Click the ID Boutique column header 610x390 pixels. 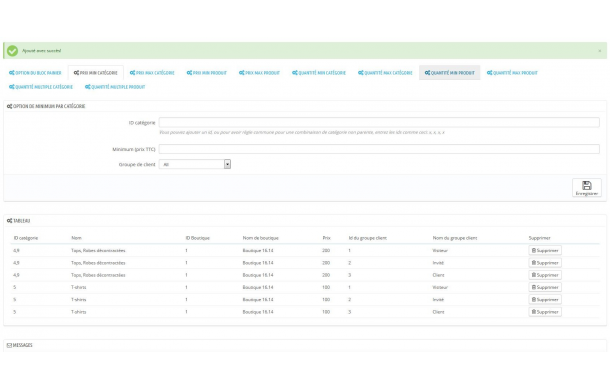point(198,238)
